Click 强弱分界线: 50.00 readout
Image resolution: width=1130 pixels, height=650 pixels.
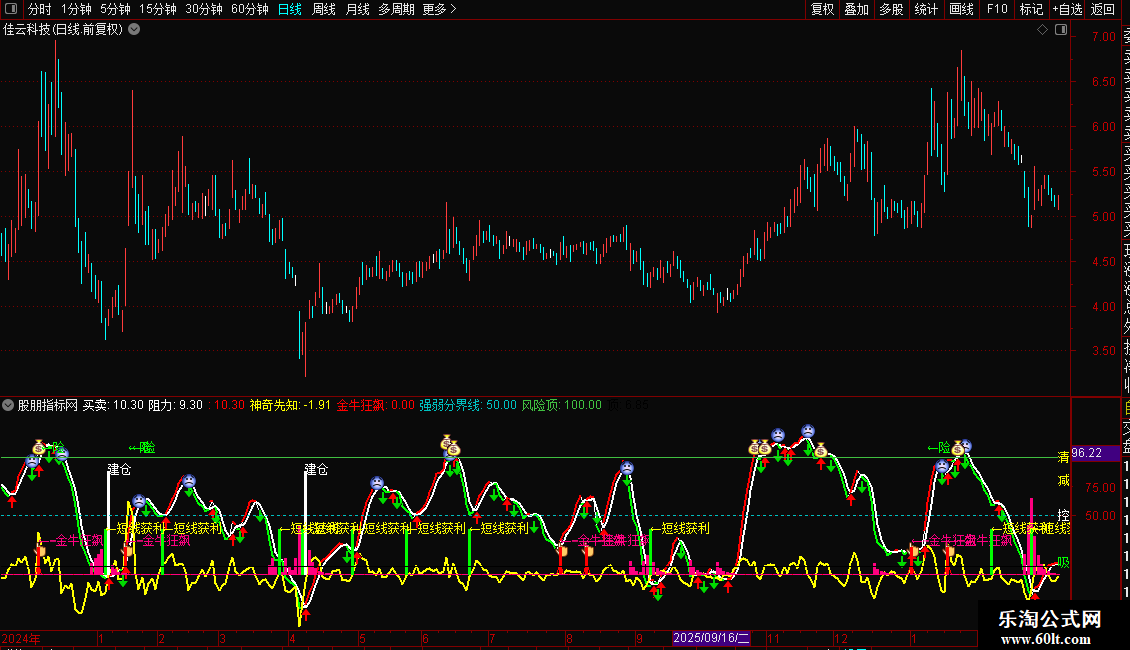(468, 405)
